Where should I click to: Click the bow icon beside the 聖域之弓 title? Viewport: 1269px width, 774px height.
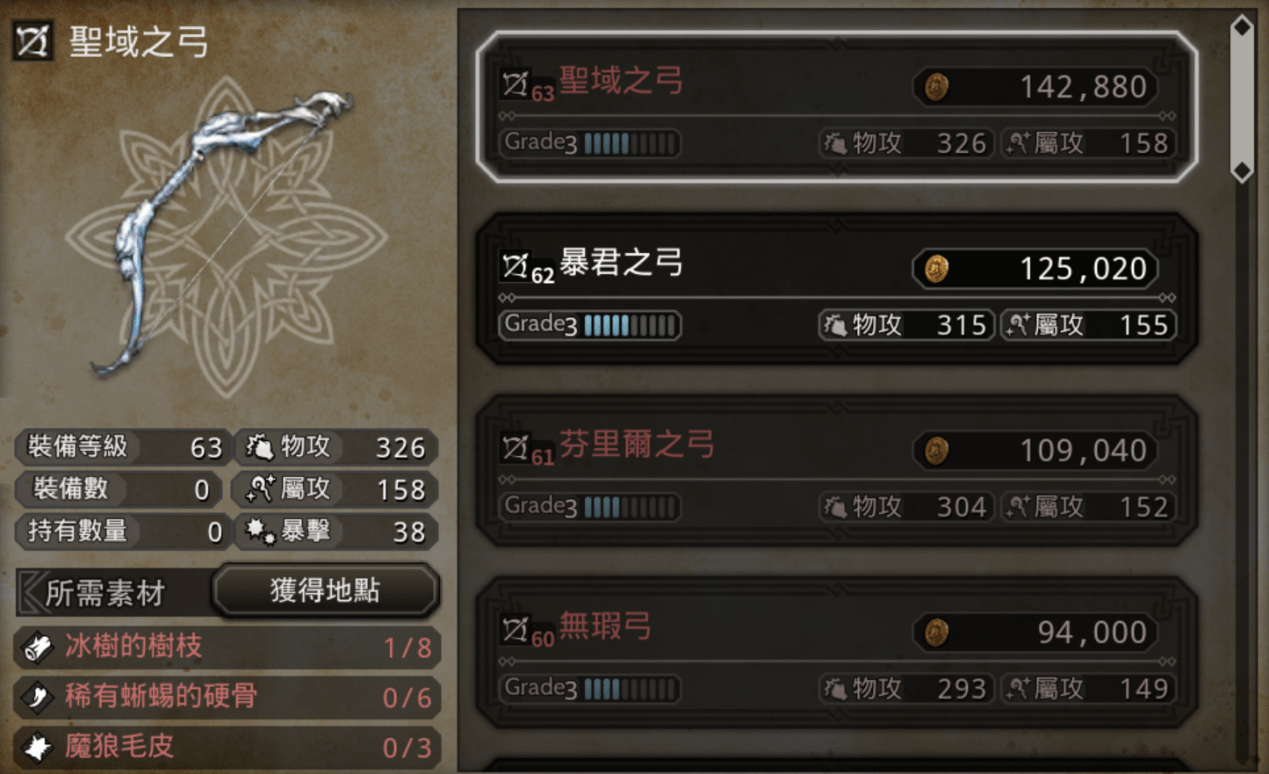33,43
